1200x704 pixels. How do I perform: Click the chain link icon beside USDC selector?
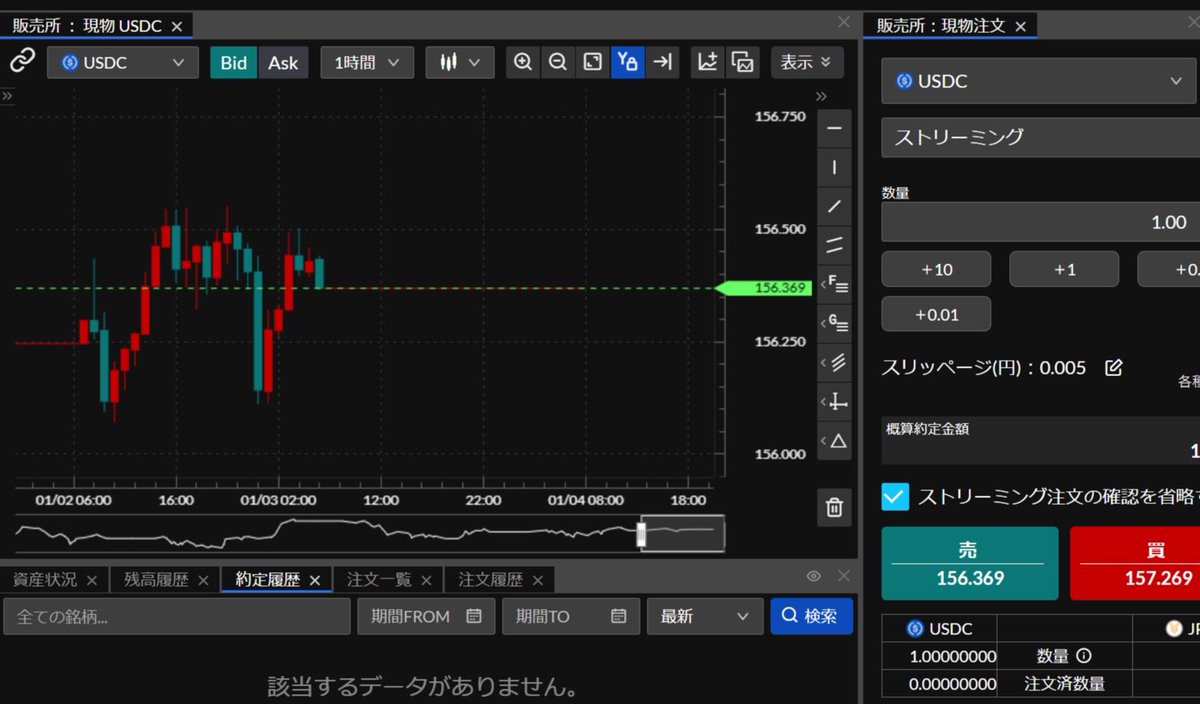tap(22, 62)
